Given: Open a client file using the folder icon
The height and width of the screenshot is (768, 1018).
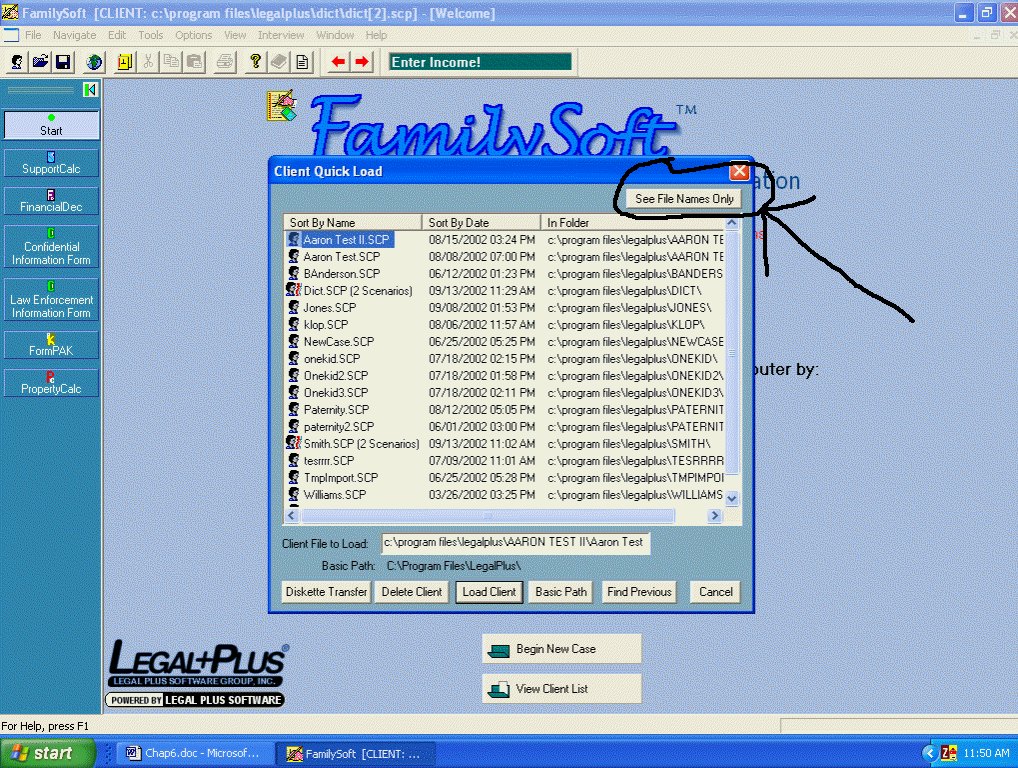Looking at the screenshot, I should [x=39, y=61].
